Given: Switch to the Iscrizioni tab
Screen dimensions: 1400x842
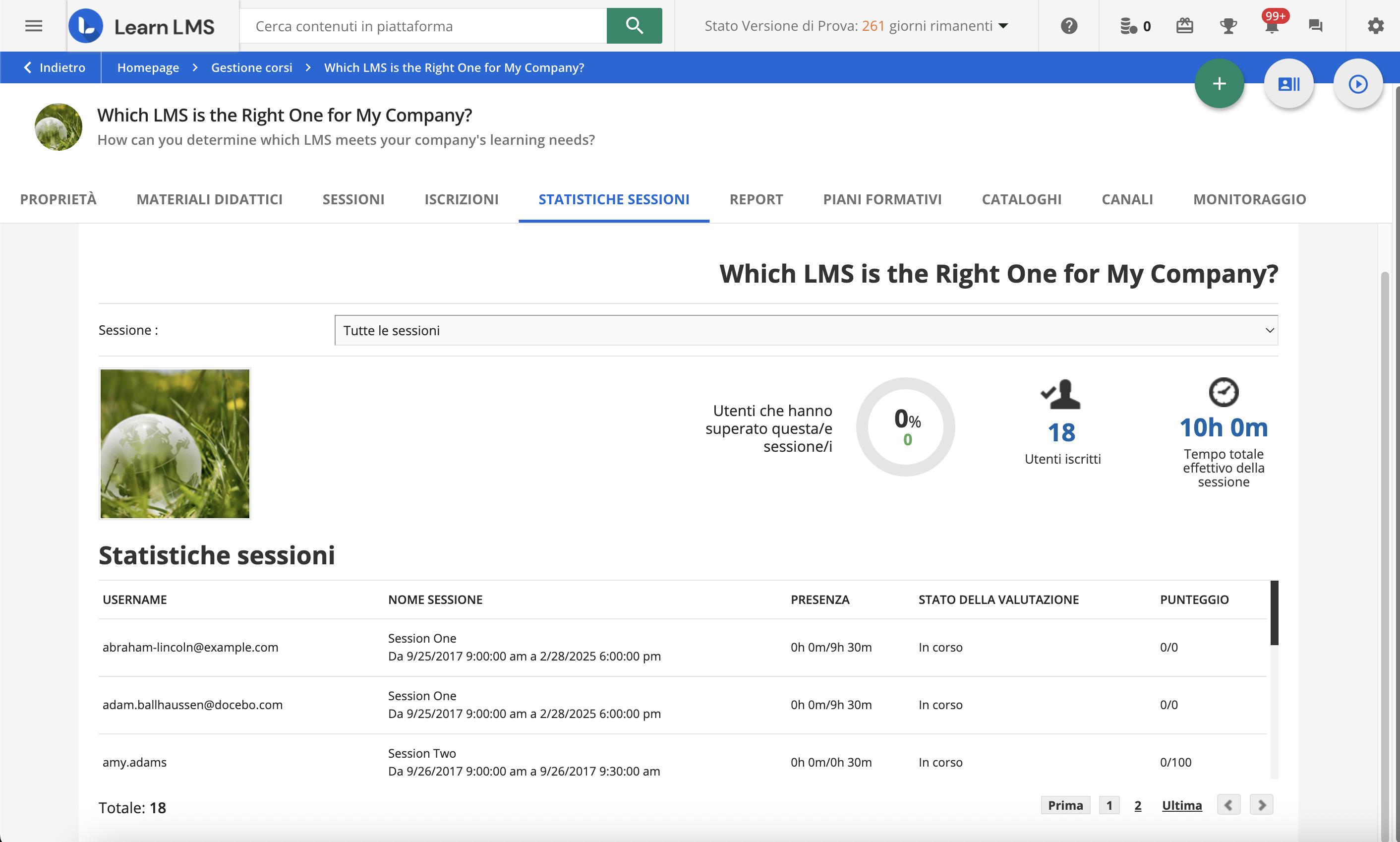Looking at the screenshot, I should click(x=461, y=199).
